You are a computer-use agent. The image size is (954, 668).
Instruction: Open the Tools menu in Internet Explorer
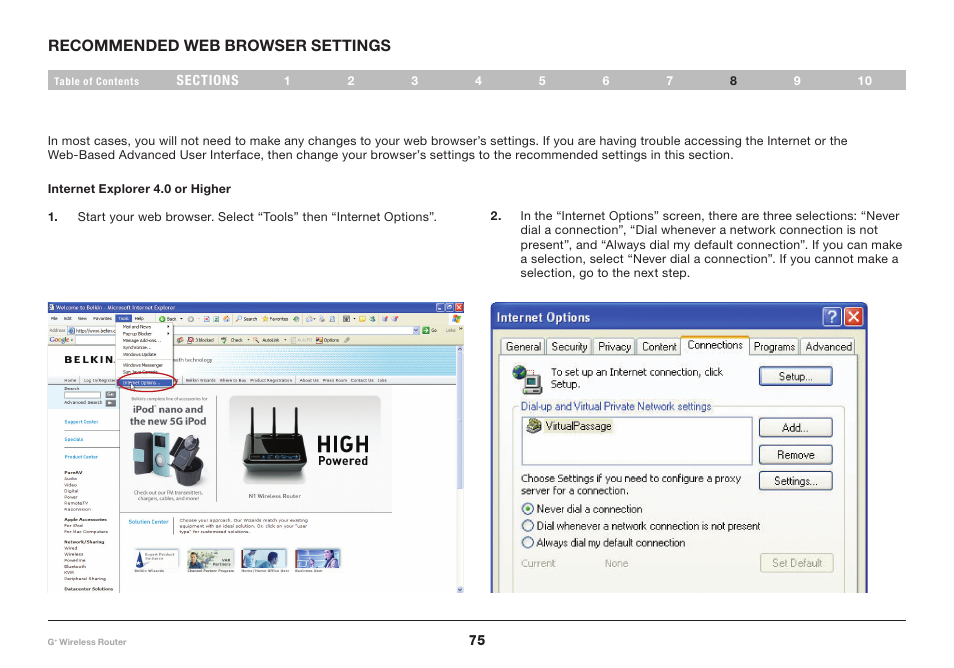[x=124, y=318]
